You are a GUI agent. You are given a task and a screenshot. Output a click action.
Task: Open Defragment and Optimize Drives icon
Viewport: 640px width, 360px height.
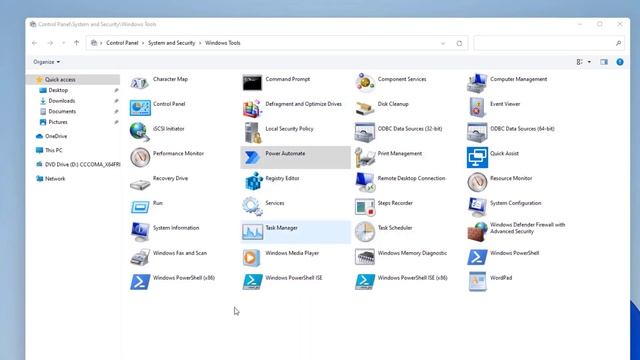(x=252, y=108)
